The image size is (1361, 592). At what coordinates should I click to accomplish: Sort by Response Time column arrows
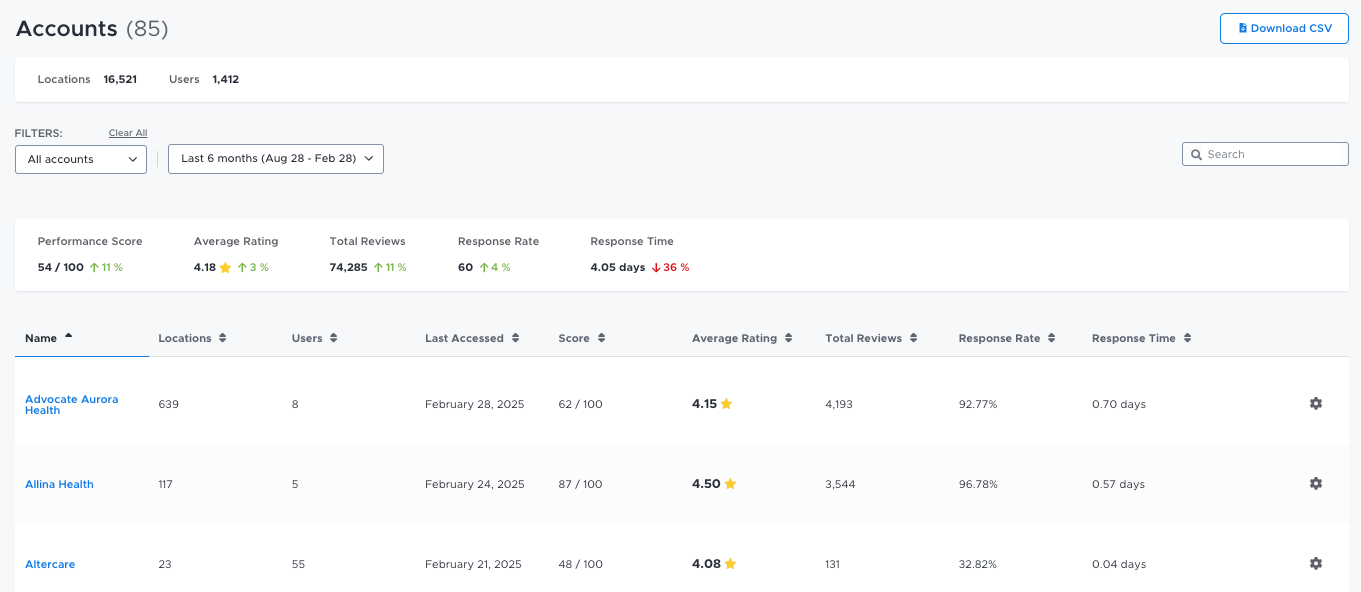(1187, 338)
